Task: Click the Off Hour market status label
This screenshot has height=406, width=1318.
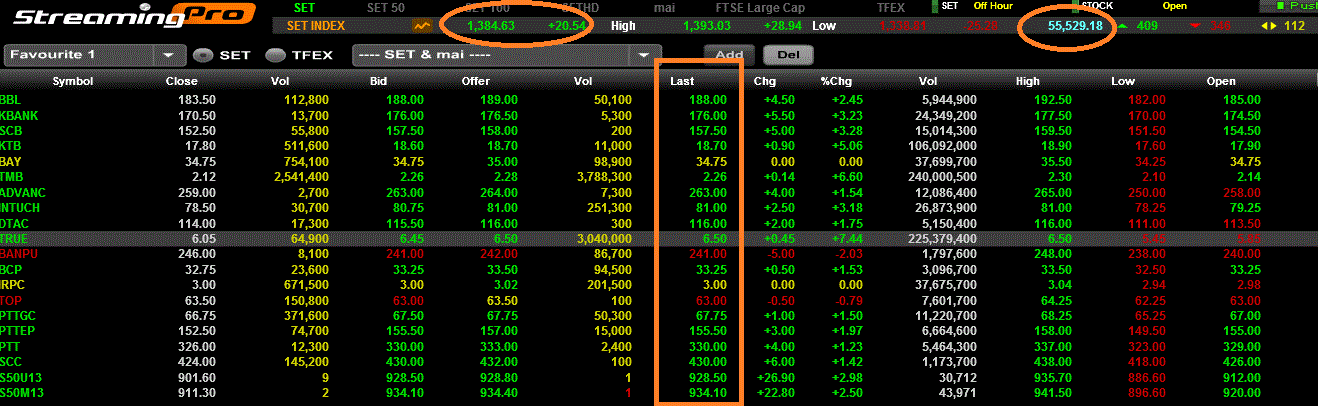Action: coord(995,6)
